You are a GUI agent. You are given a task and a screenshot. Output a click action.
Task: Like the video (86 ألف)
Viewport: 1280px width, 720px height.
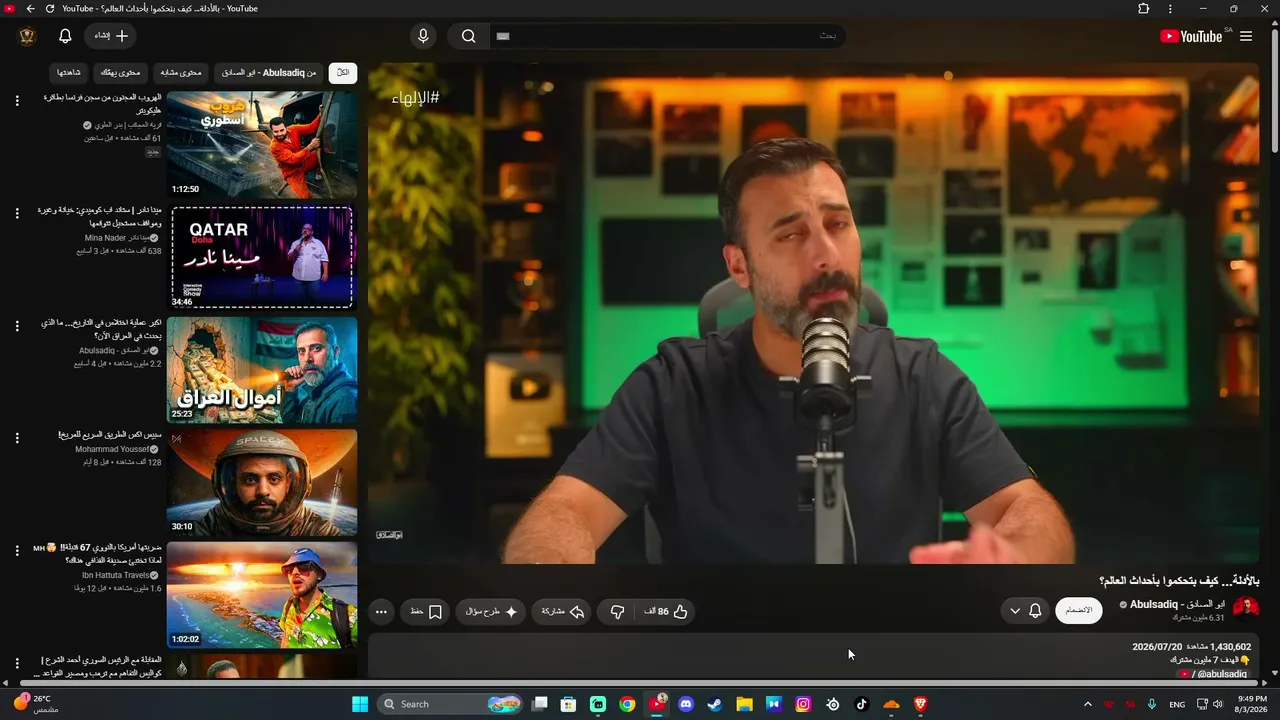pos(666,612)
